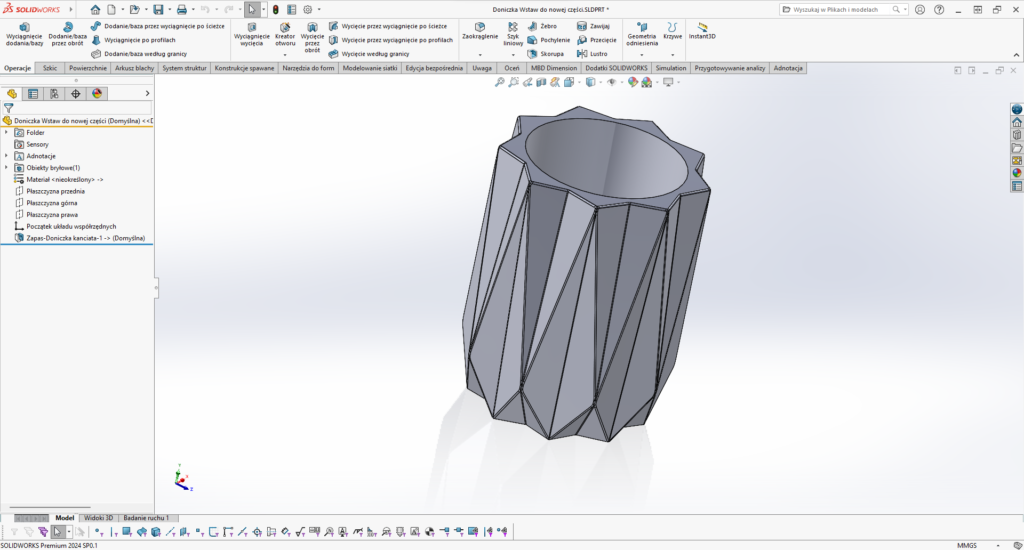
Task: Select the Dodanie/baza przez obrót tool
Action: pyautogui.click(x=68, y=35)
